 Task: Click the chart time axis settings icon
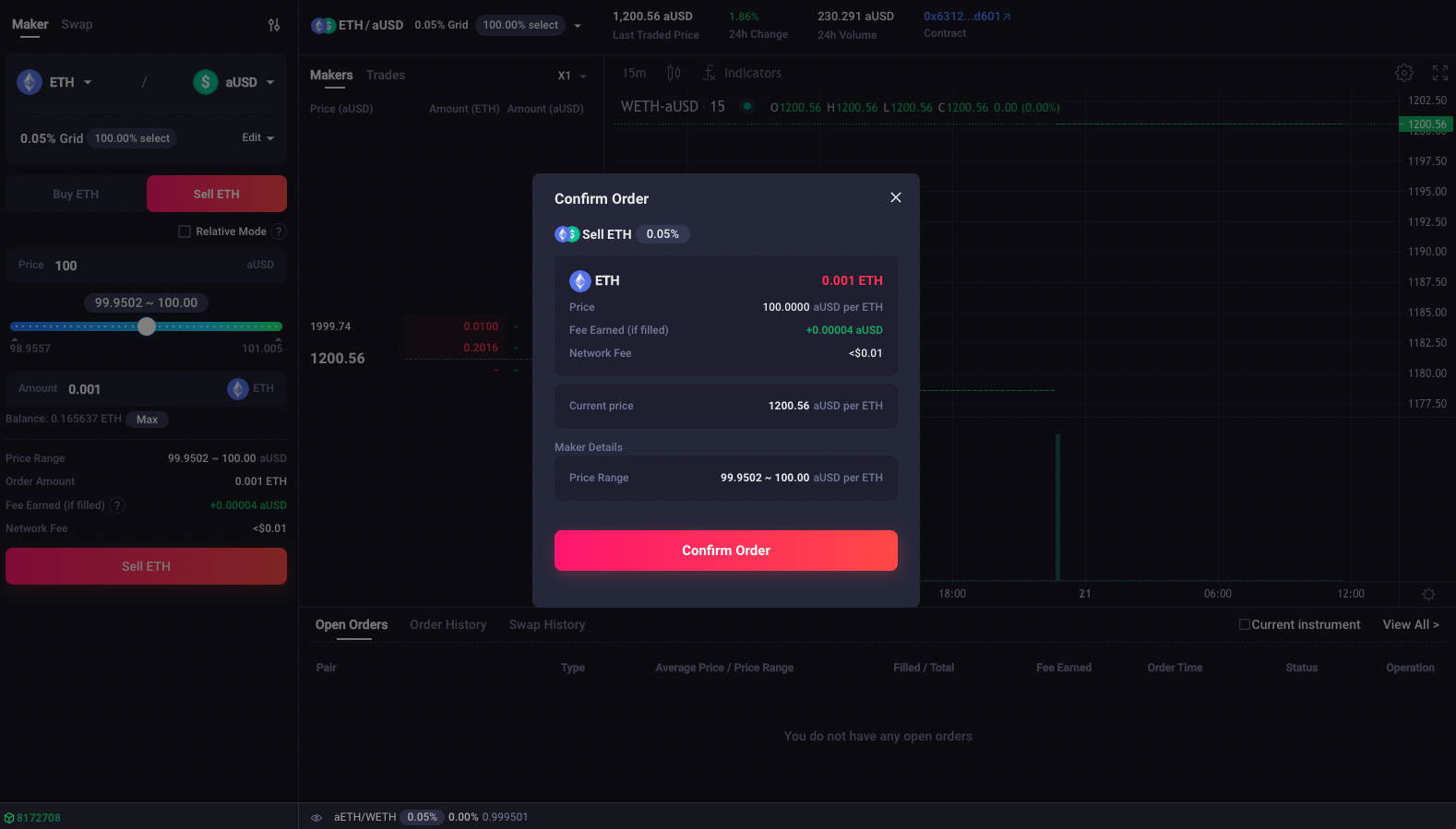[x=1428, y=594]
